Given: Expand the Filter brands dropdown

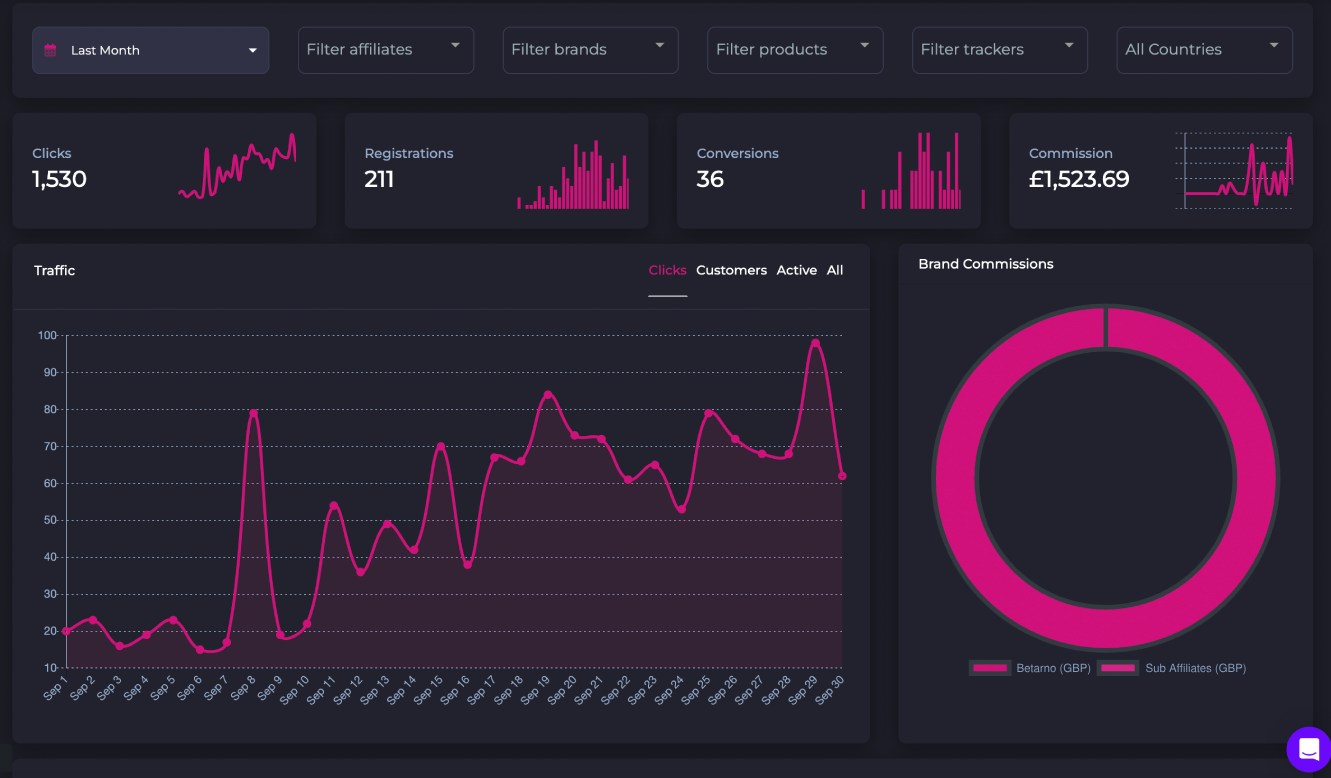Looking at the screenshot, I should coord(590,50).
